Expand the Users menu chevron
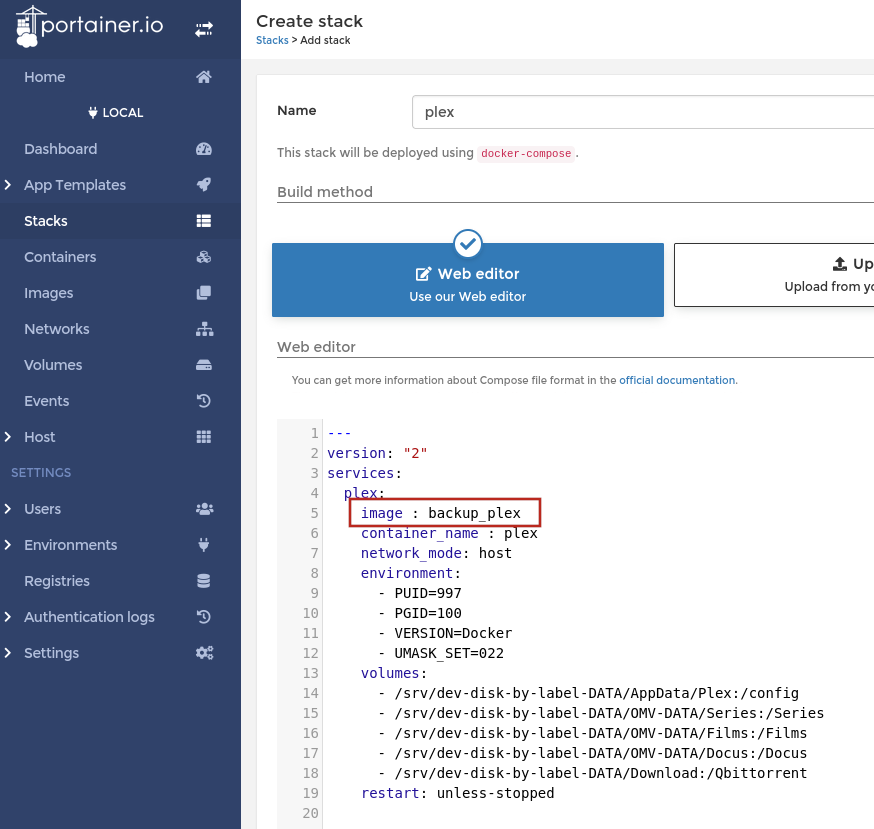The width and height of the screenshot is (874, 829). tap(8, 509)
